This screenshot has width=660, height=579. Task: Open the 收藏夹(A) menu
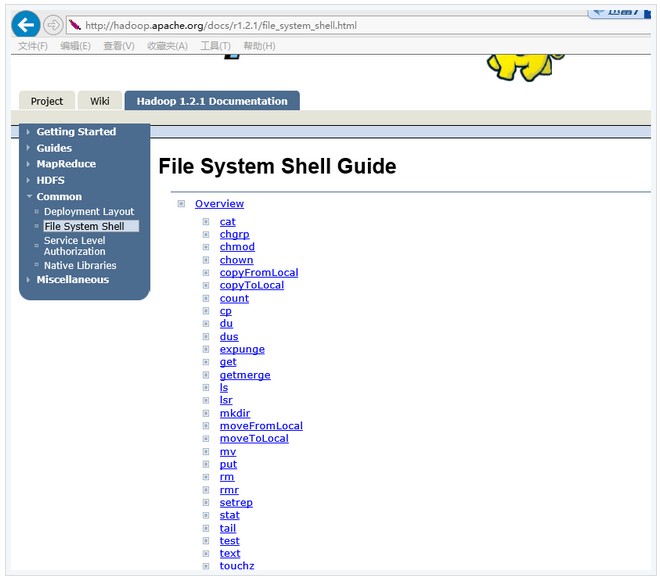167,46
